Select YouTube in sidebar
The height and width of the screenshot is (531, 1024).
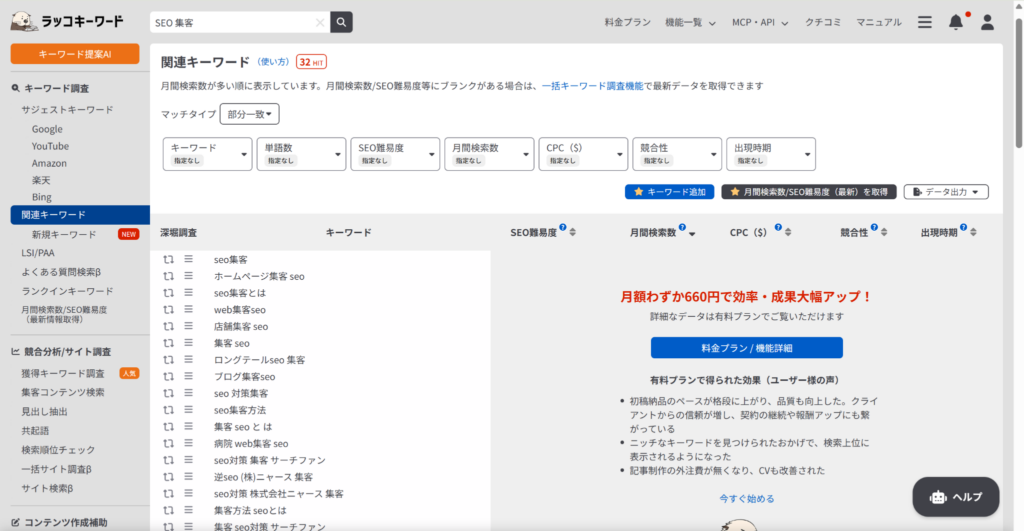coord(50,146)
